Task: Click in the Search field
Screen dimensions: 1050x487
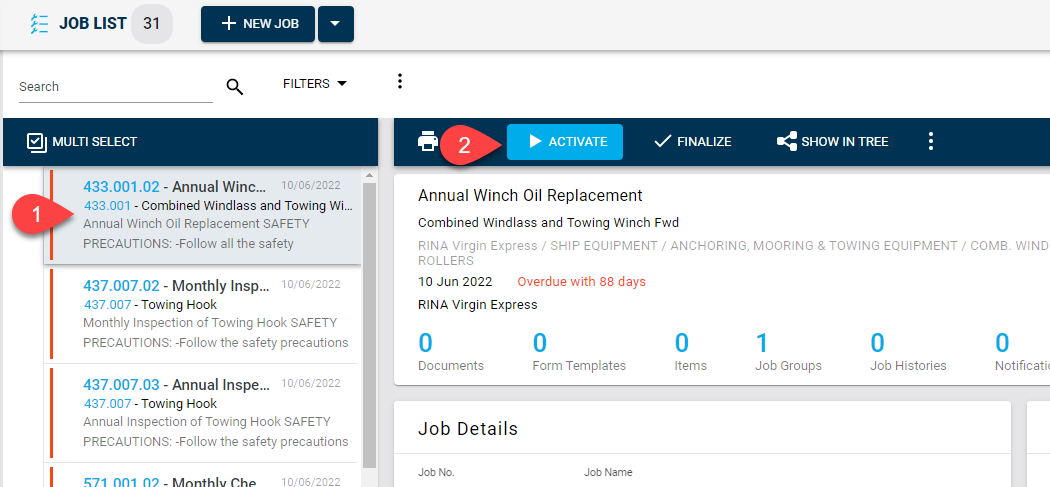Action: click(x=116, y=87)
